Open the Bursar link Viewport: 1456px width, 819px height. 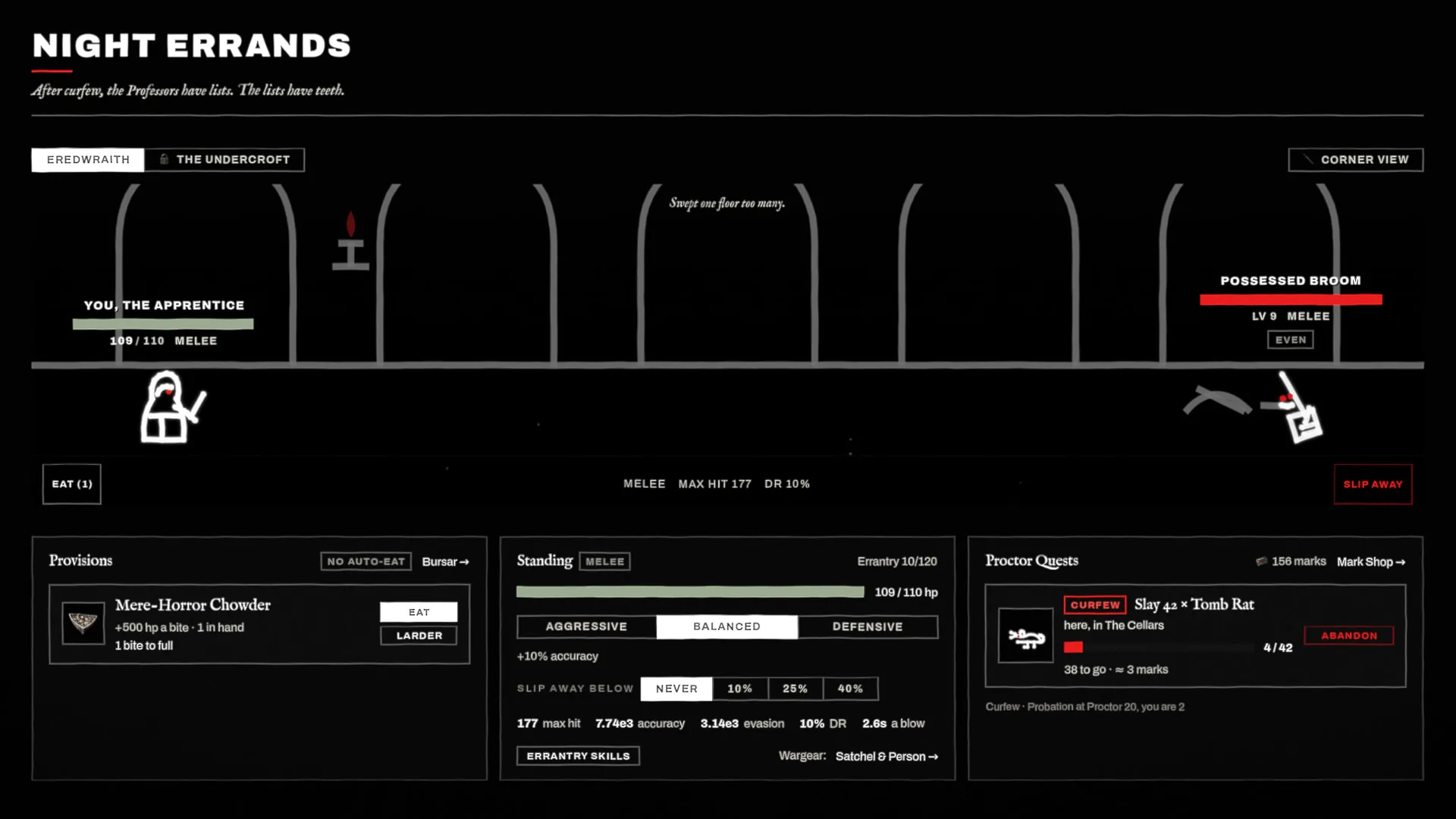(445, 562)
